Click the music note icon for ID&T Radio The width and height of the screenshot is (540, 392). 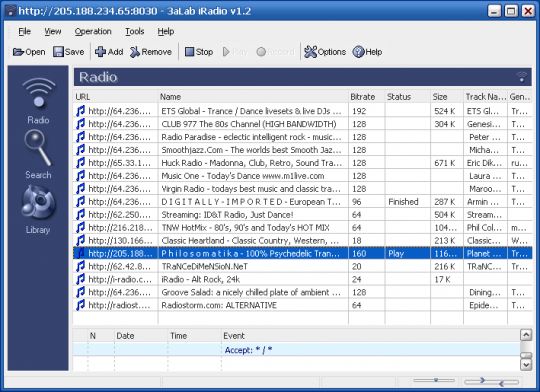[81, 215]
